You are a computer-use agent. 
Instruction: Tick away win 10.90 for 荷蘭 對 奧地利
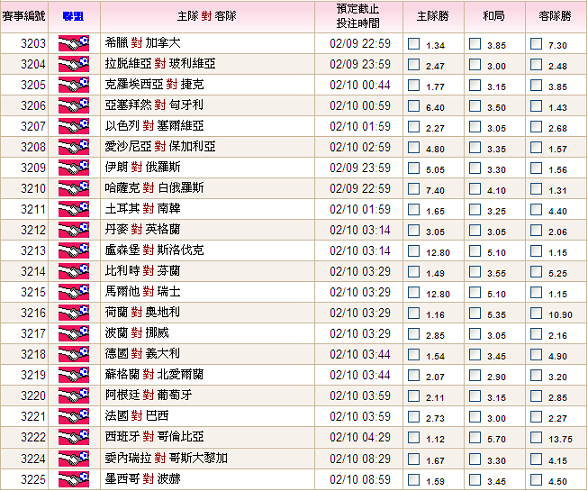click(536, 313)
